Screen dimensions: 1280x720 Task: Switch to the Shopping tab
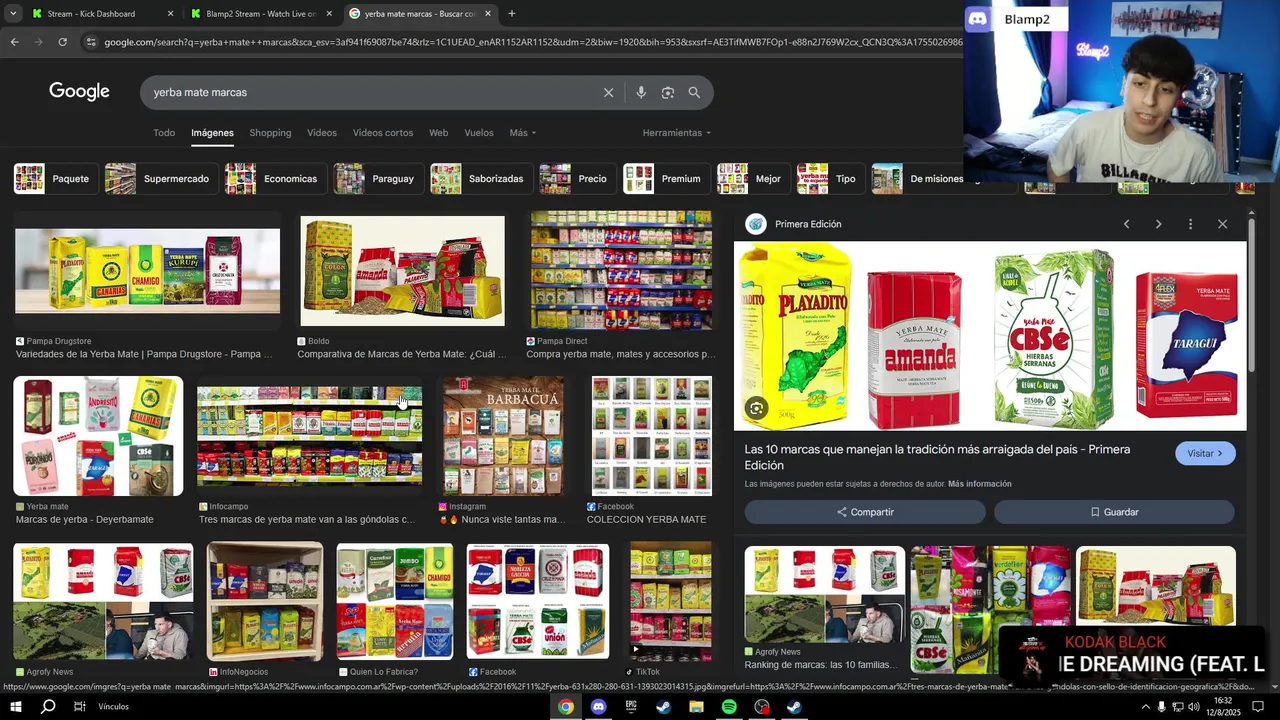click(x=270, y=133)
